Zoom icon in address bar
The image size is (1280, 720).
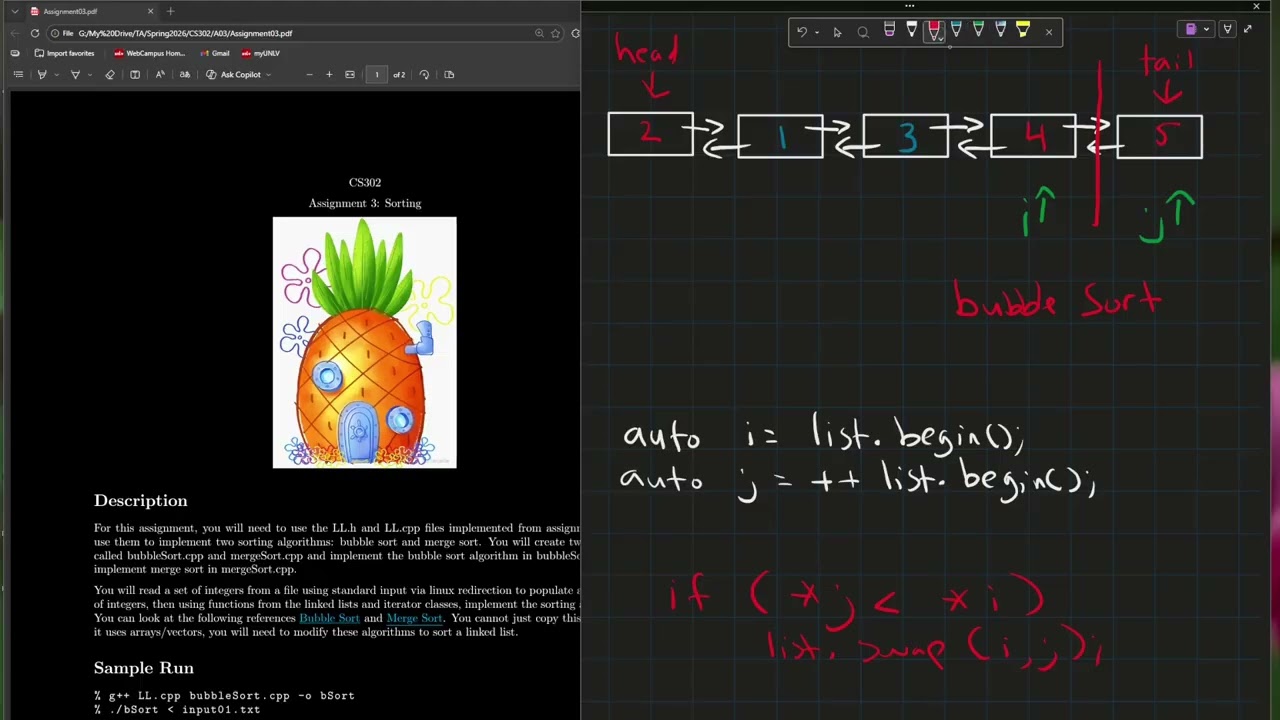pos(539,33)
